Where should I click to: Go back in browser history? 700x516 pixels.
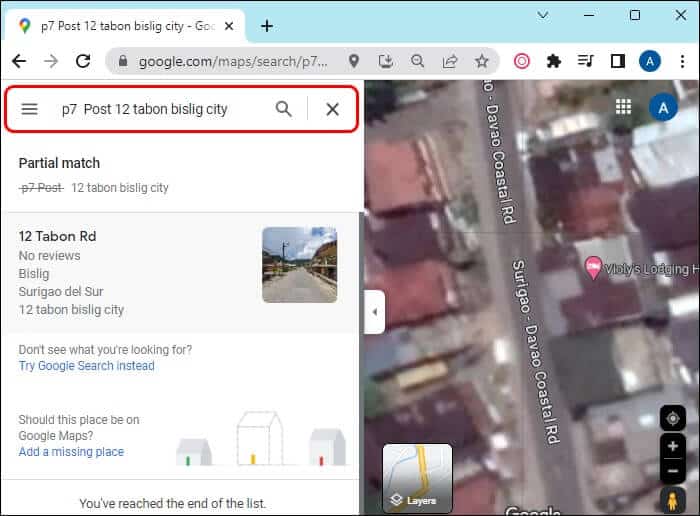tap(19, 61)
